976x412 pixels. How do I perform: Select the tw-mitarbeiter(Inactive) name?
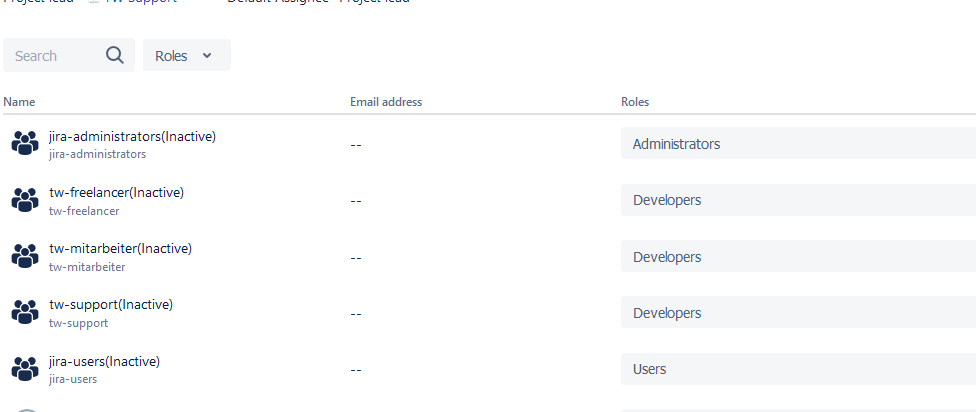tap(121, 249)
